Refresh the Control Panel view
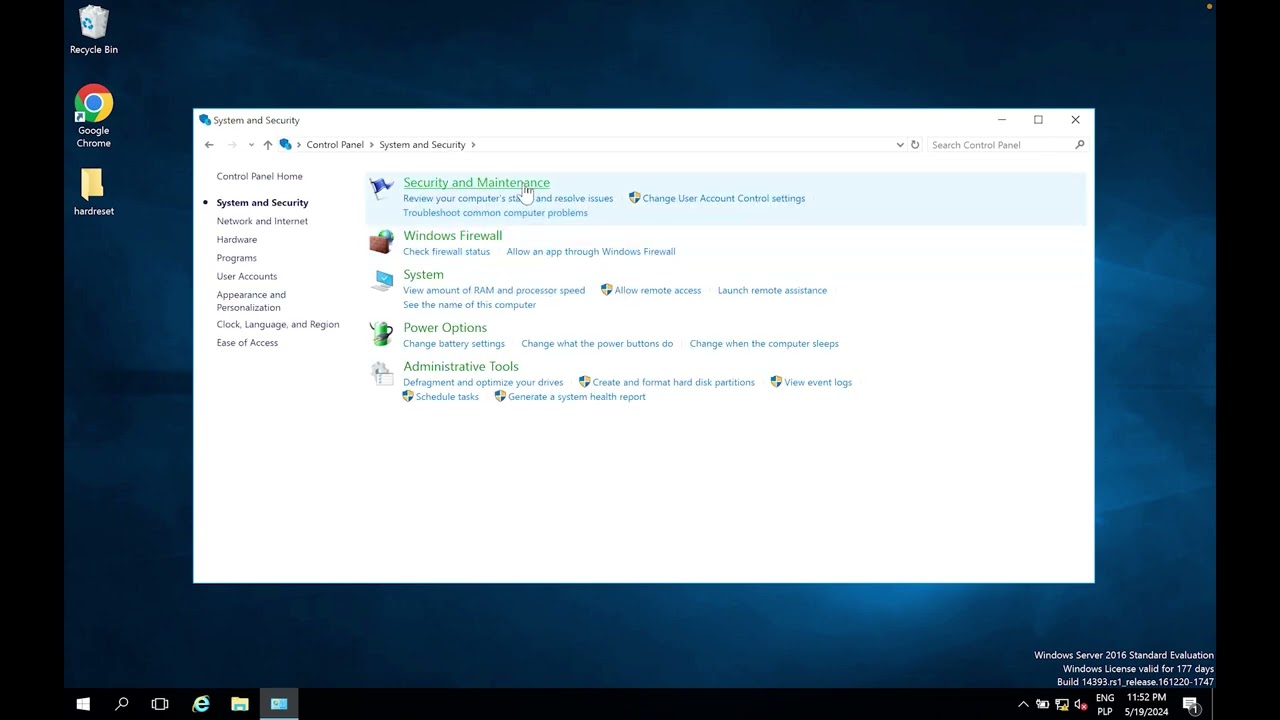The width and height of the screenshot is (1280, 720). pyautogui.click(x=914, y=145)
